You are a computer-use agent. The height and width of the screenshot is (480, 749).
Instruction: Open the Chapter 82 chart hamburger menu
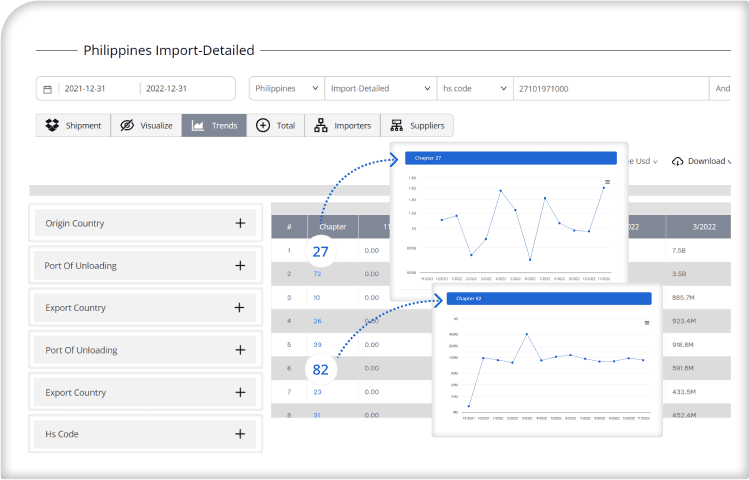coord(647,323)
